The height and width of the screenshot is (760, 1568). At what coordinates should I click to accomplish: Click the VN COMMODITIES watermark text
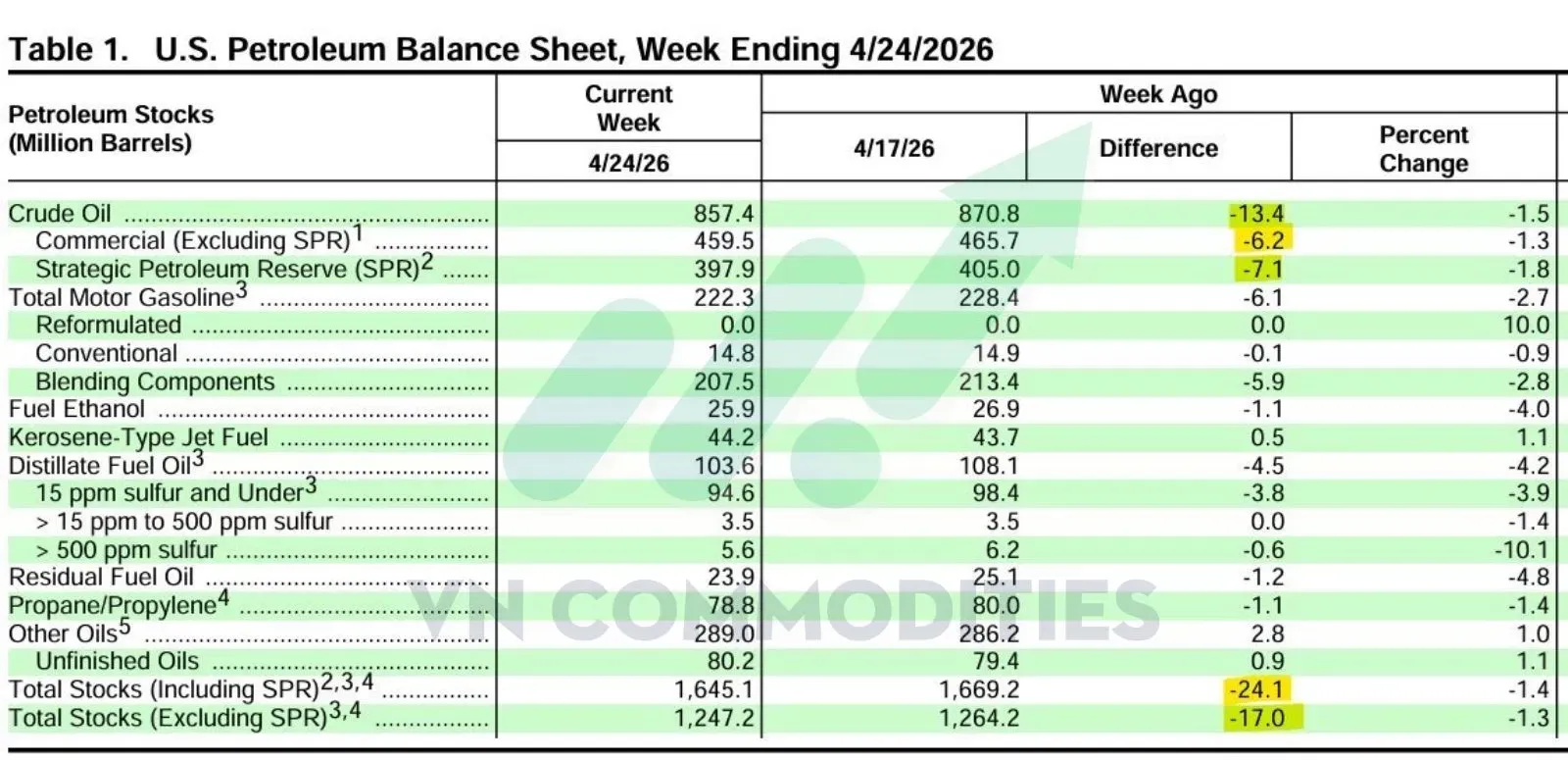tap(784, 609)
